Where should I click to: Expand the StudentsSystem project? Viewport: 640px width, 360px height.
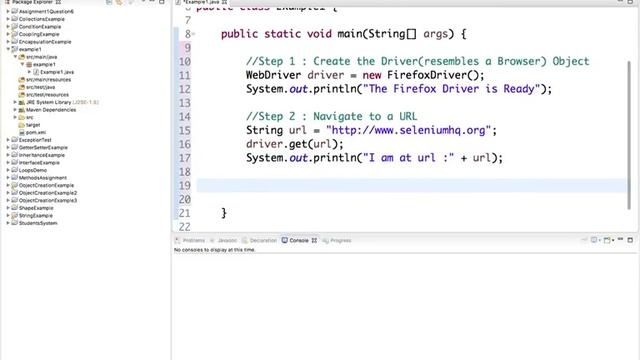[x=8, y=223]
